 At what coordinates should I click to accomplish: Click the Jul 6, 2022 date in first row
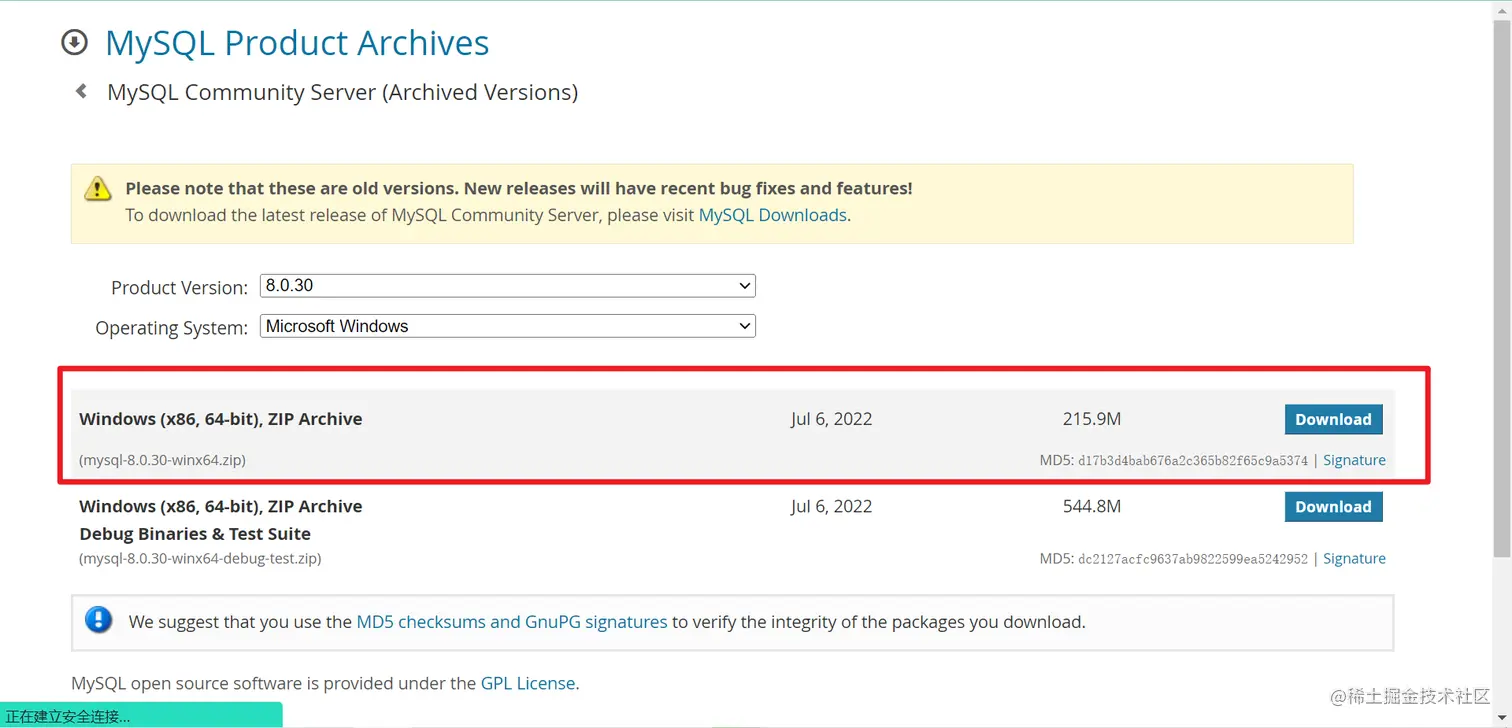pos(831,419)
